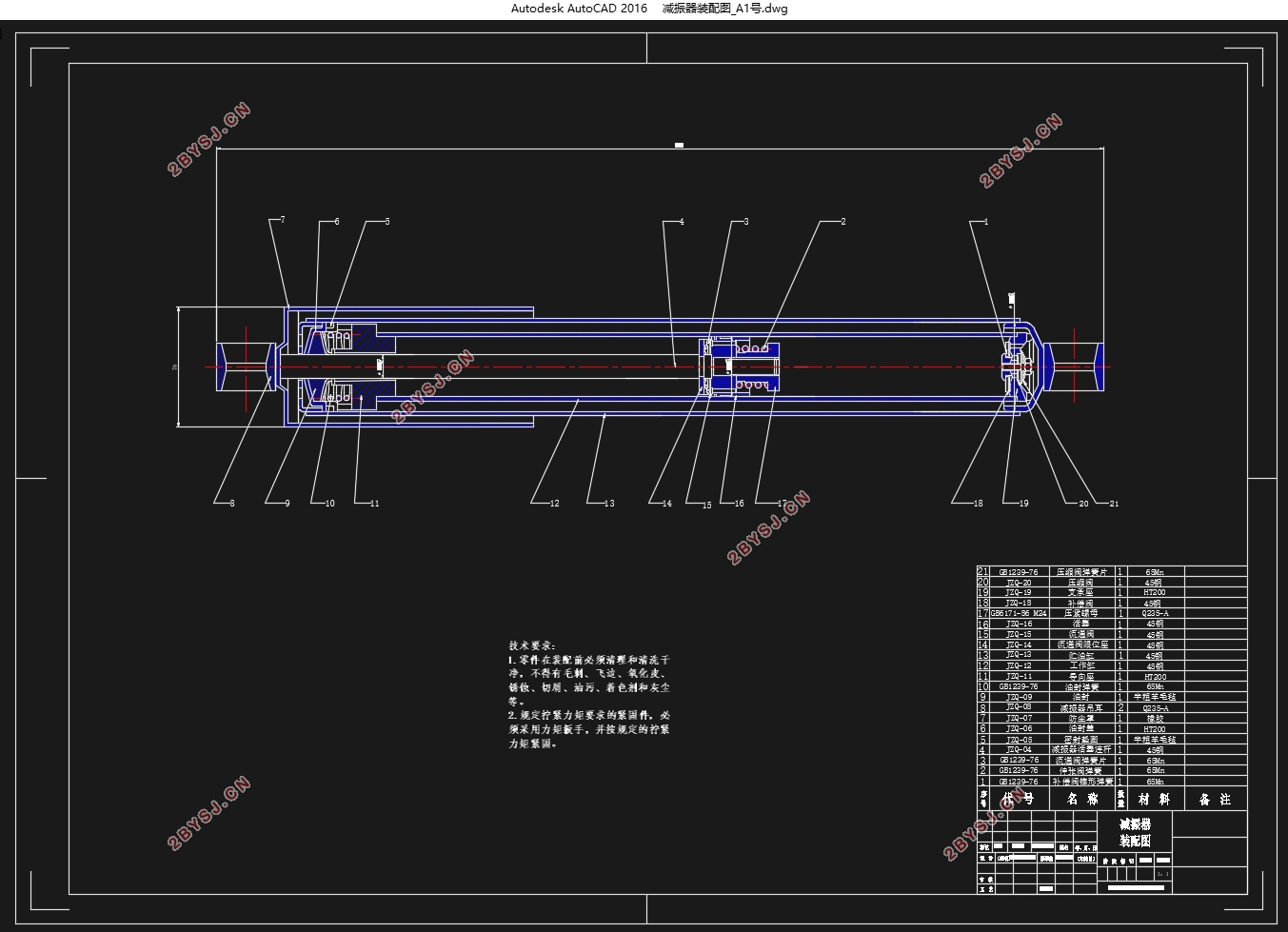Viewport: 1288px width, 932px height.
Task: Select the overall length dimension grip marker
Action: [679, 146]
